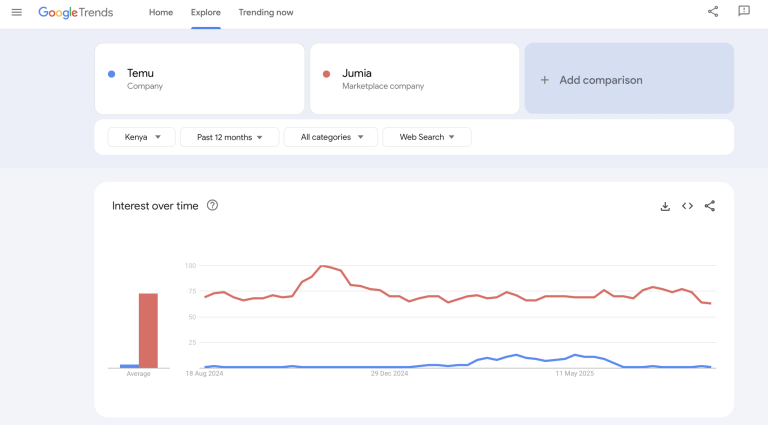Open the embed code icon
Viewport: 768px width, 425px height.
tap(687, 206)
